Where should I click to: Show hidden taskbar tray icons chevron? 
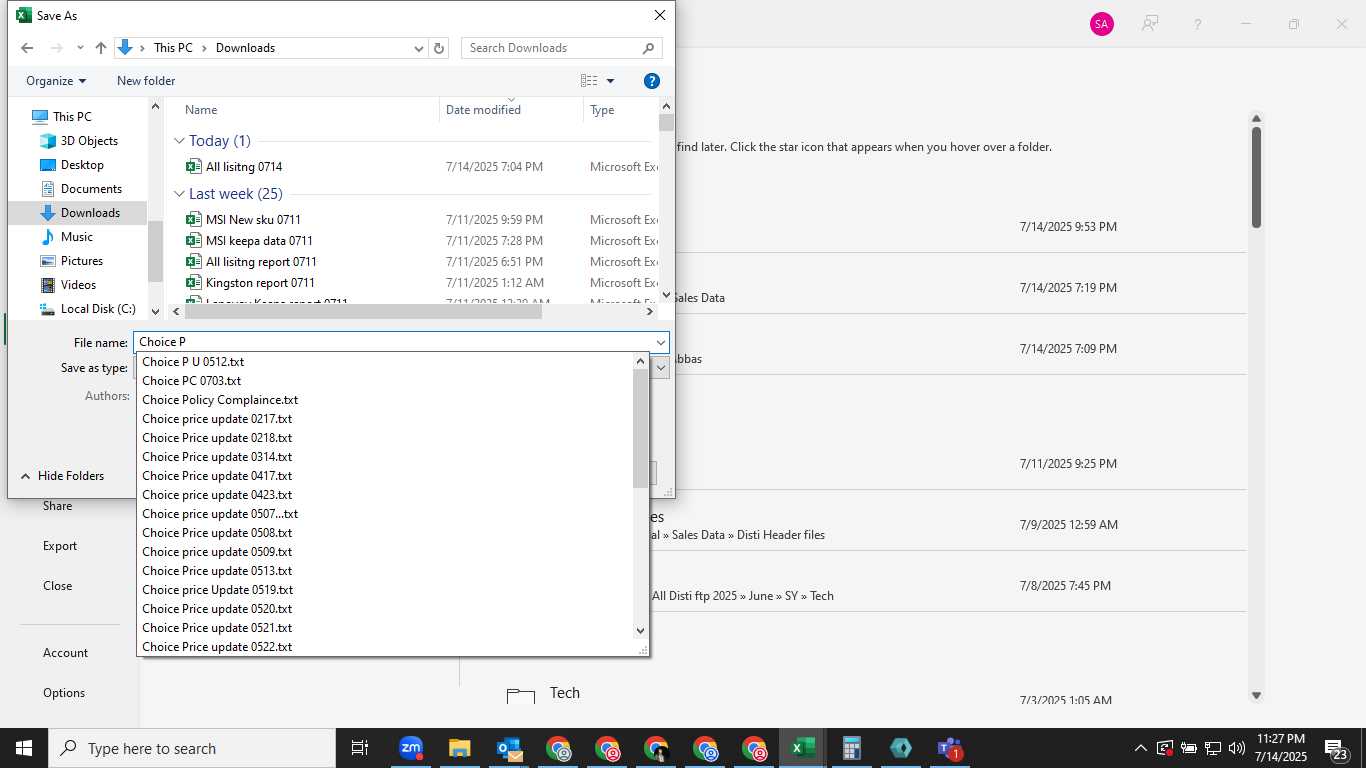(1140, 748)
